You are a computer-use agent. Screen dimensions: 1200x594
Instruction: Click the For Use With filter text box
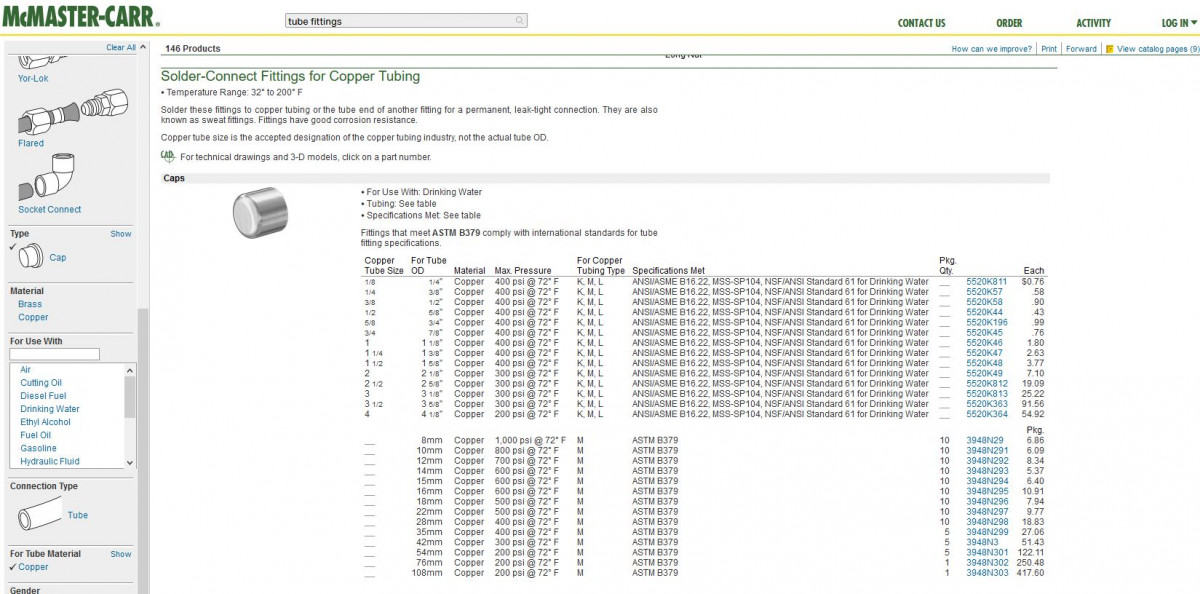[x=55, y=354]
